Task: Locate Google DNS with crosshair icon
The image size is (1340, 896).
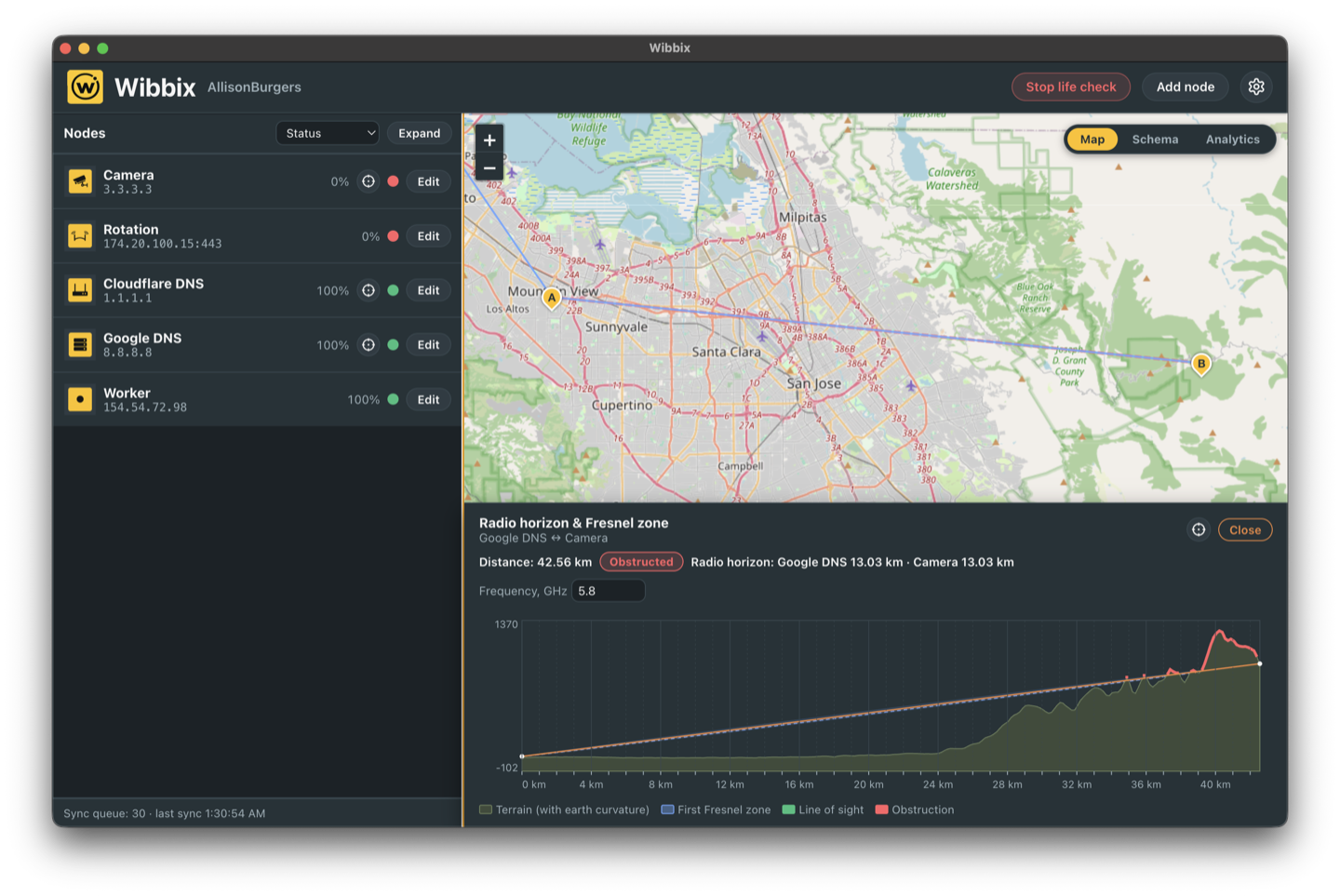Action: [x=368, y=345]
